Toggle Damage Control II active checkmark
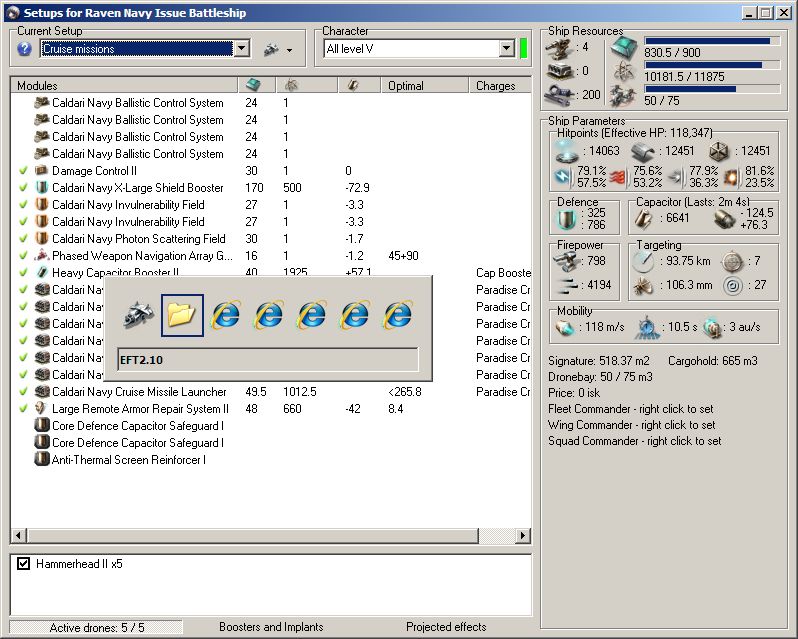This screenshot has width=798, height=639. click(23, 171)
